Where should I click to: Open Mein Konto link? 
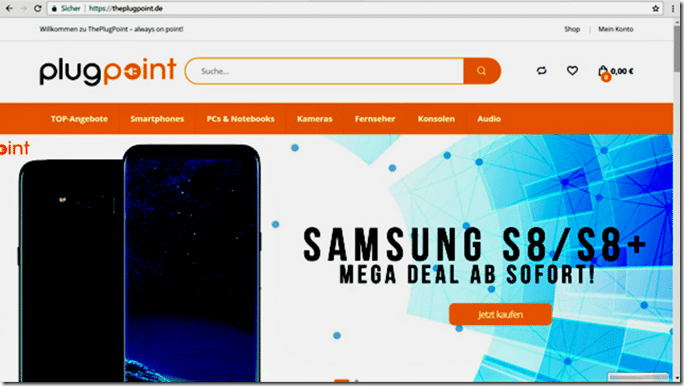click(x=616, y=29)
